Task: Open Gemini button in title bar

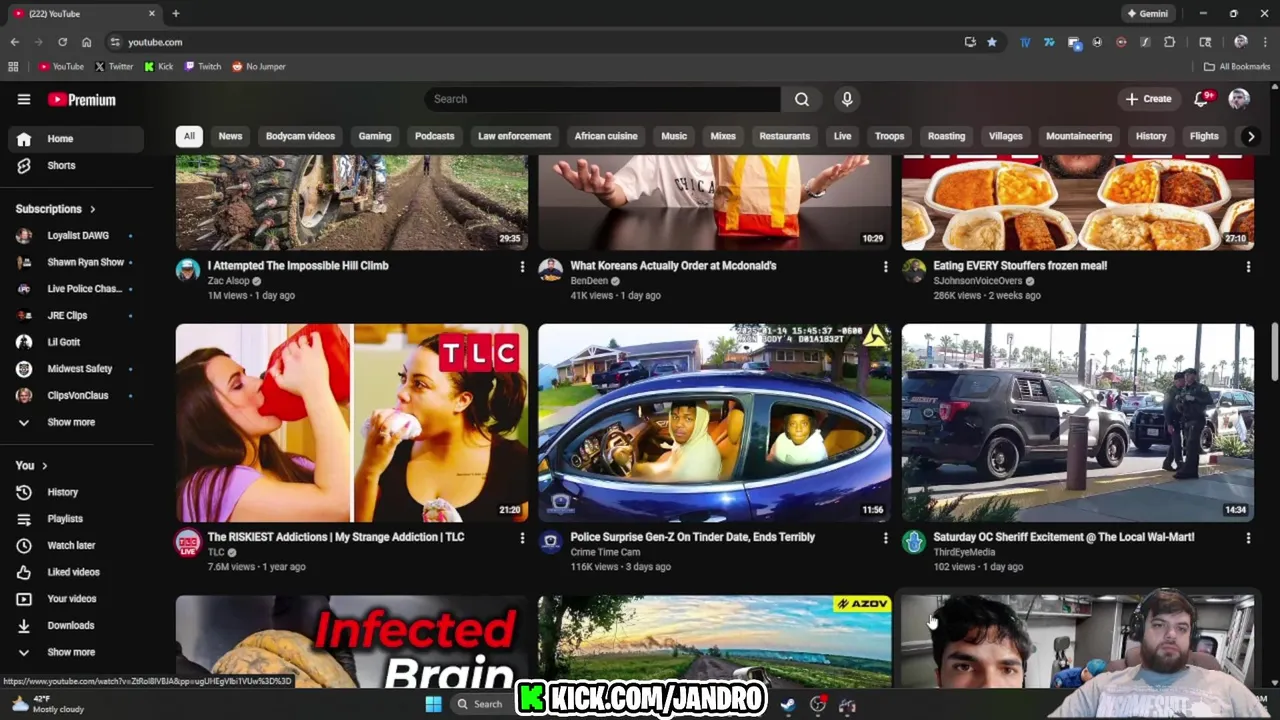Action: point(1147,14)
